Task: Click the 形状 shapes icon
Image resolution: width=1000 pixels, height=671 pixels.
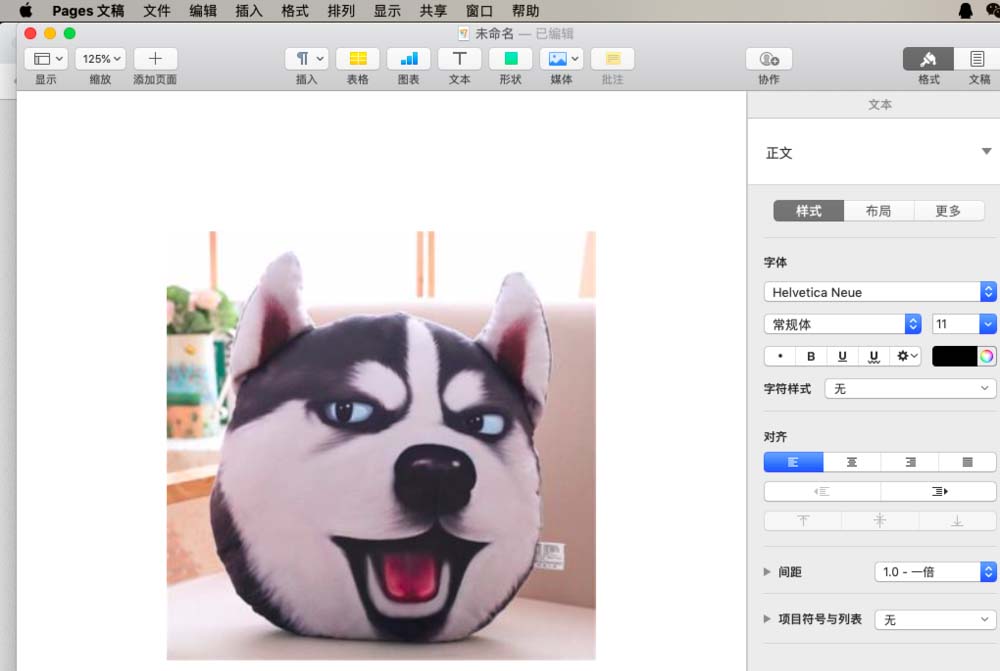Action: pos(510,60)
